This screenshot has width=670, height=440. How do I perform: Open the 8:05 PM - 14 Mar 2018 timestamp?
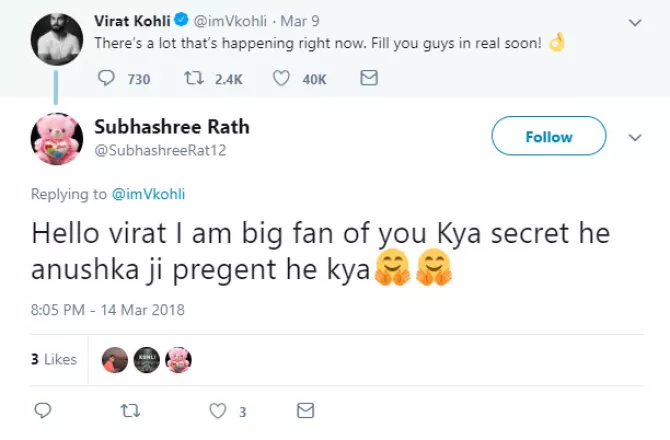click(x=108, y=310)
